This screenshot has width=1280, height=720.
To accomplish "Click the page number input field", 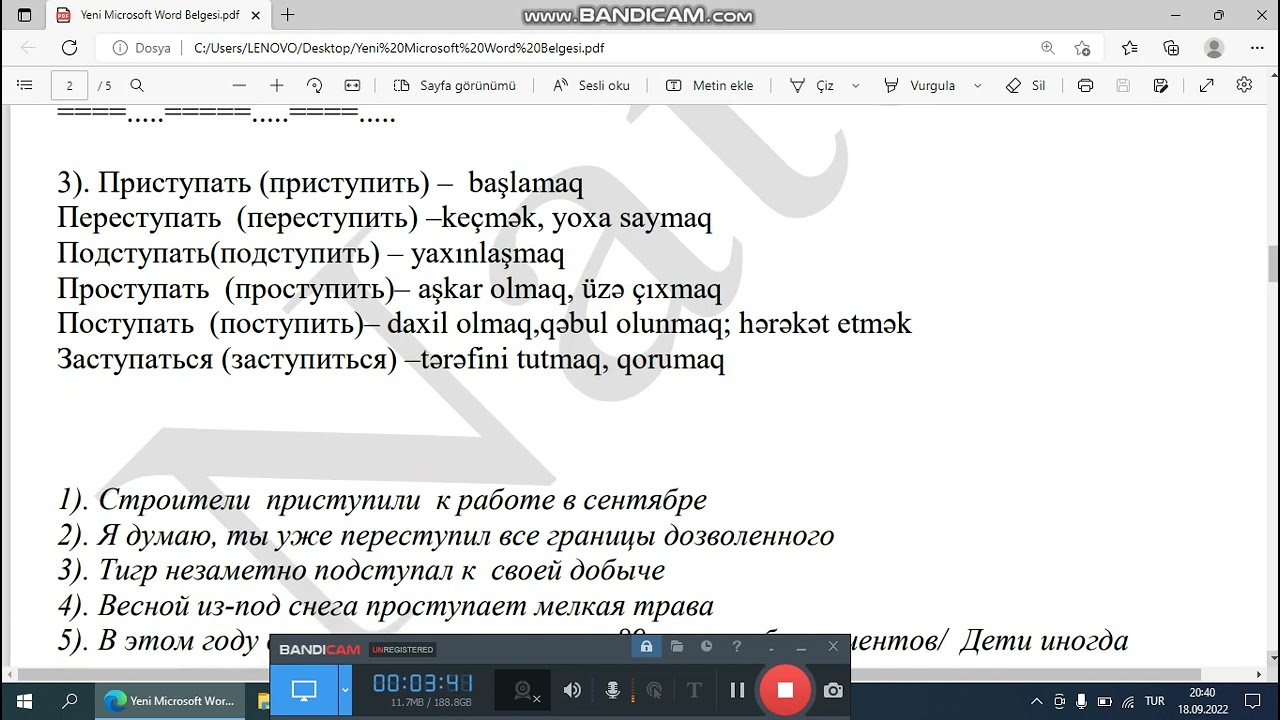I will (x=70, y=86).
